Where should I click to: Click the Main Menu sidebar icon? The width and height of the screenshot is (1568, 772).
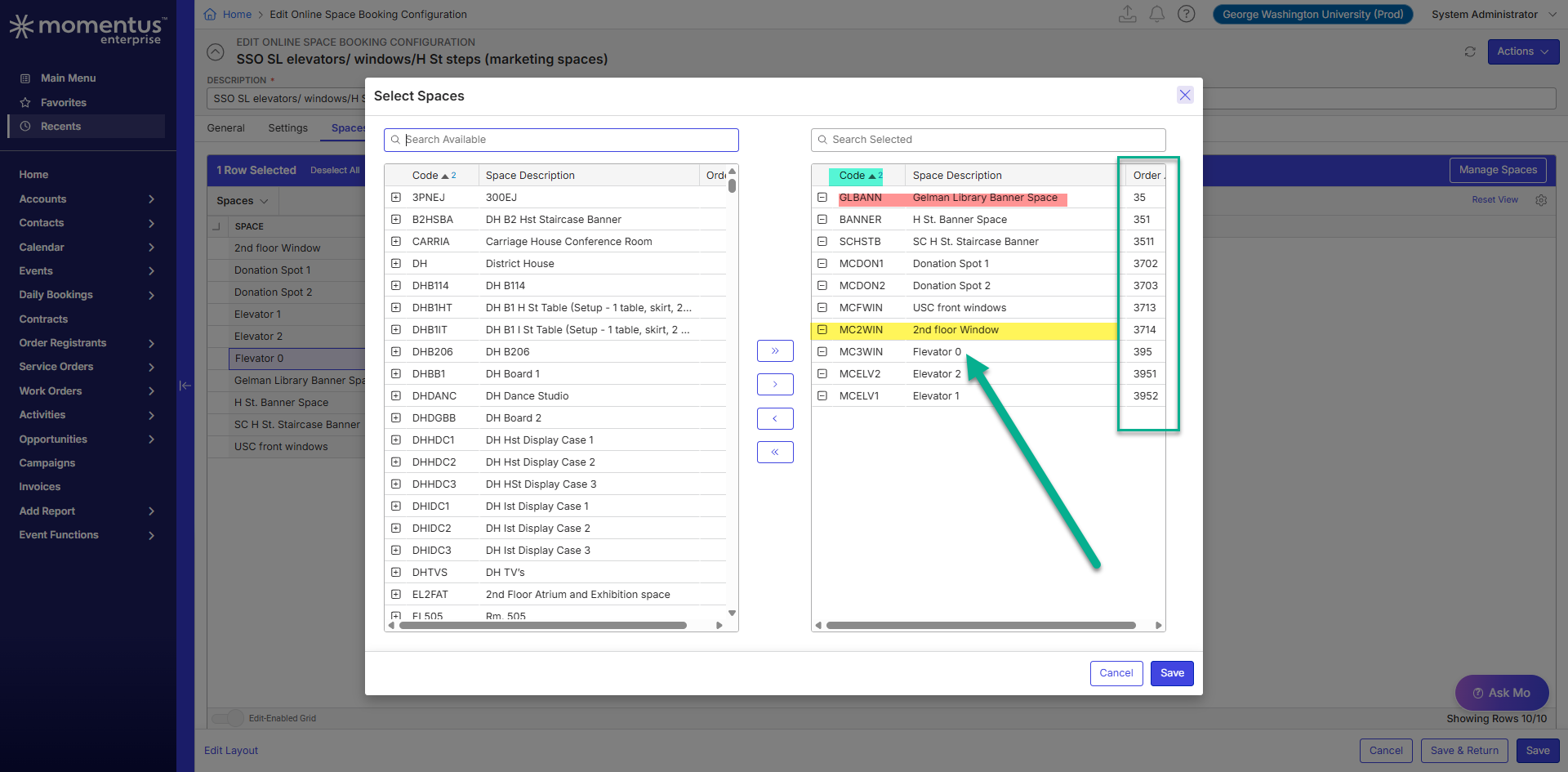(x=25, y=78)
